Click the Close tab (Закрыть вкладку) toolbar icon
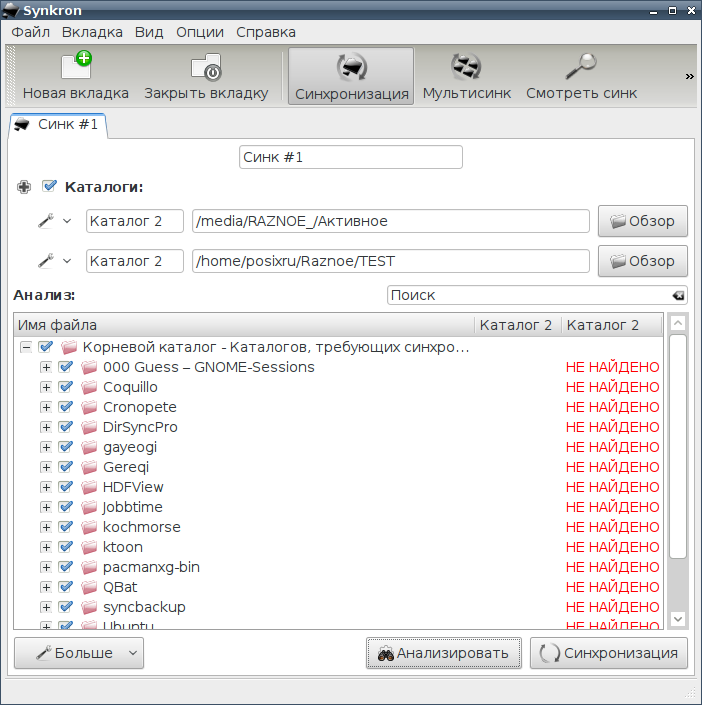The image size is (702, 705). (x=206, y=67)
